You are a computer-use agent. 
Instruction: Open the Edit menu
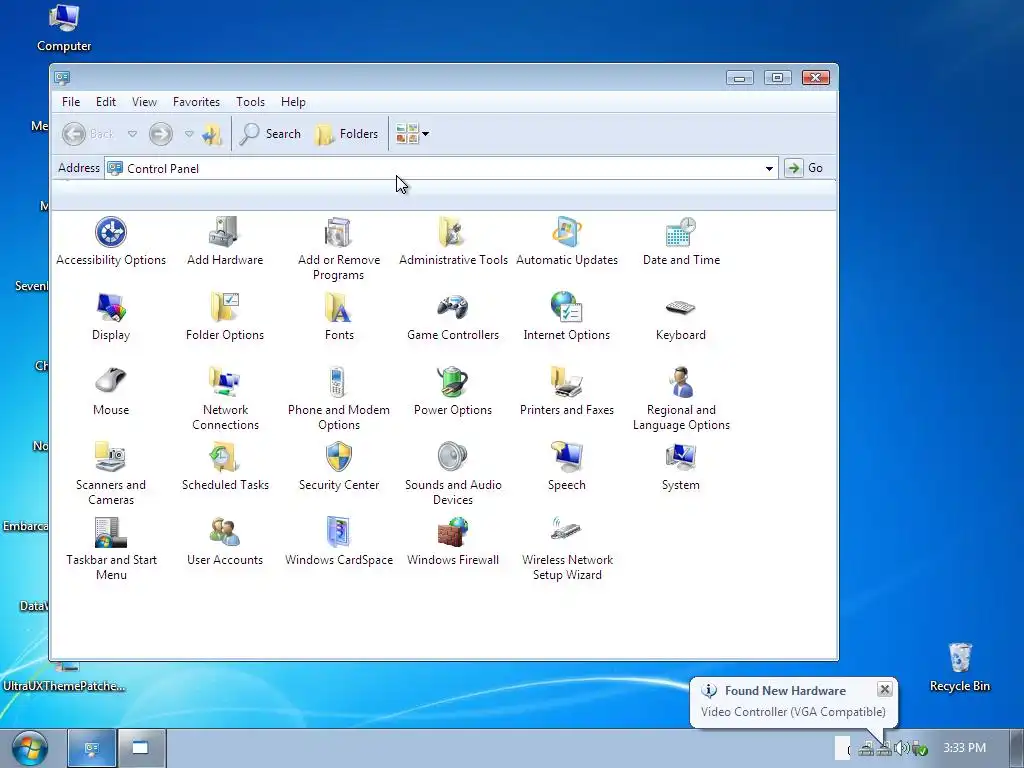tap(106, 102)
